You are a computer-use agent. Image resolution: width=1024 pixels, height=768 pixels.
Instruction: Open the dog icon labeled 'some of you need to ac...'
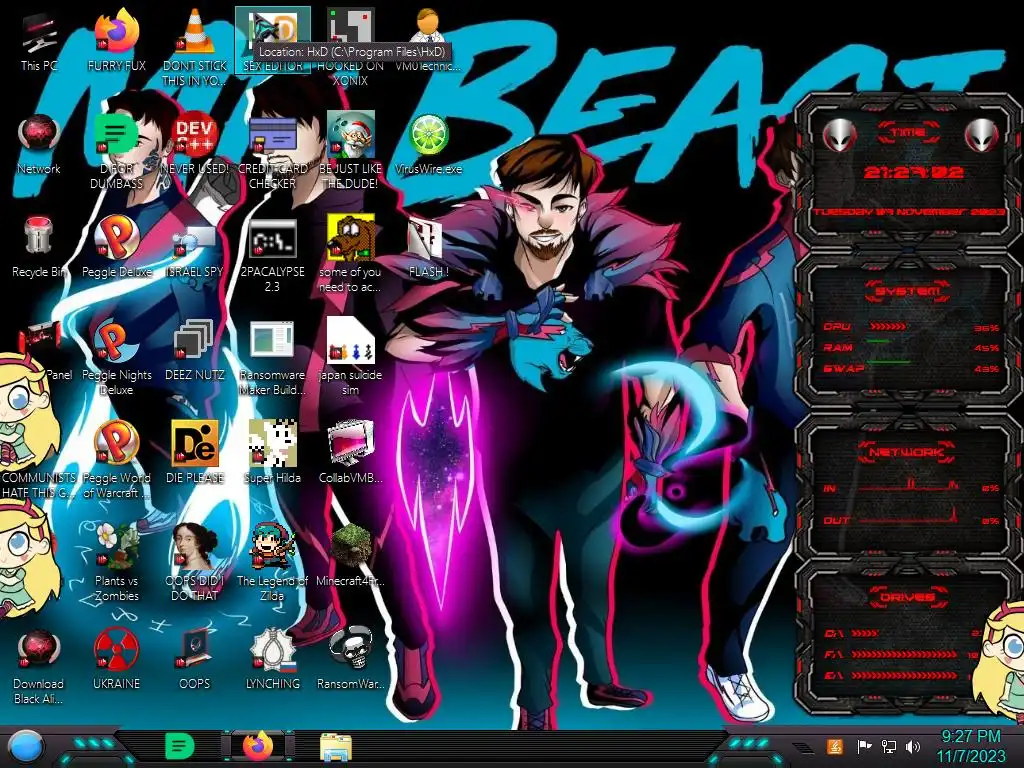pos(351,255)
